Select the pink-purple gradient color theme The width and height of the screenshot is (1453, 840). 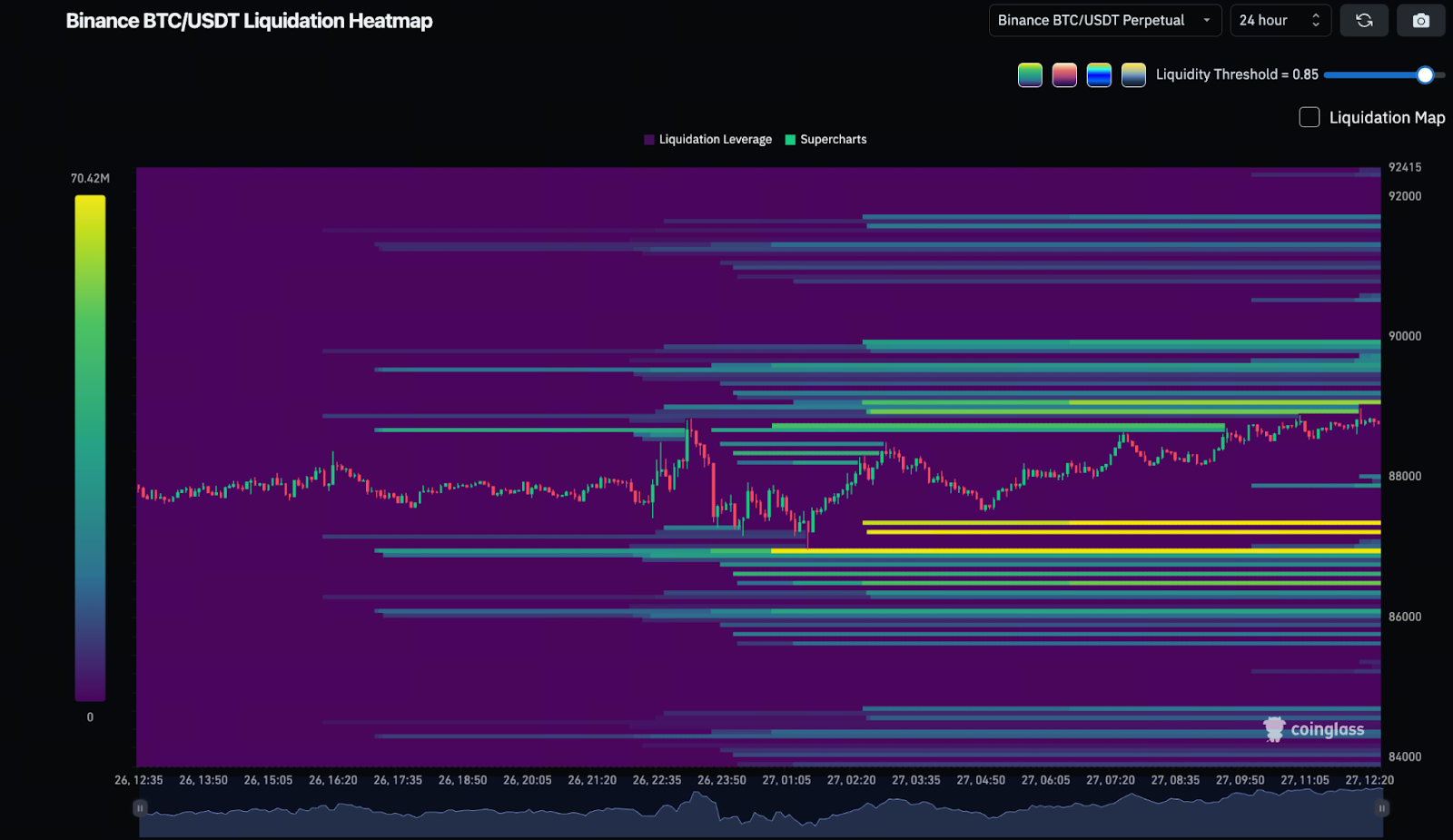[1064, 74]
